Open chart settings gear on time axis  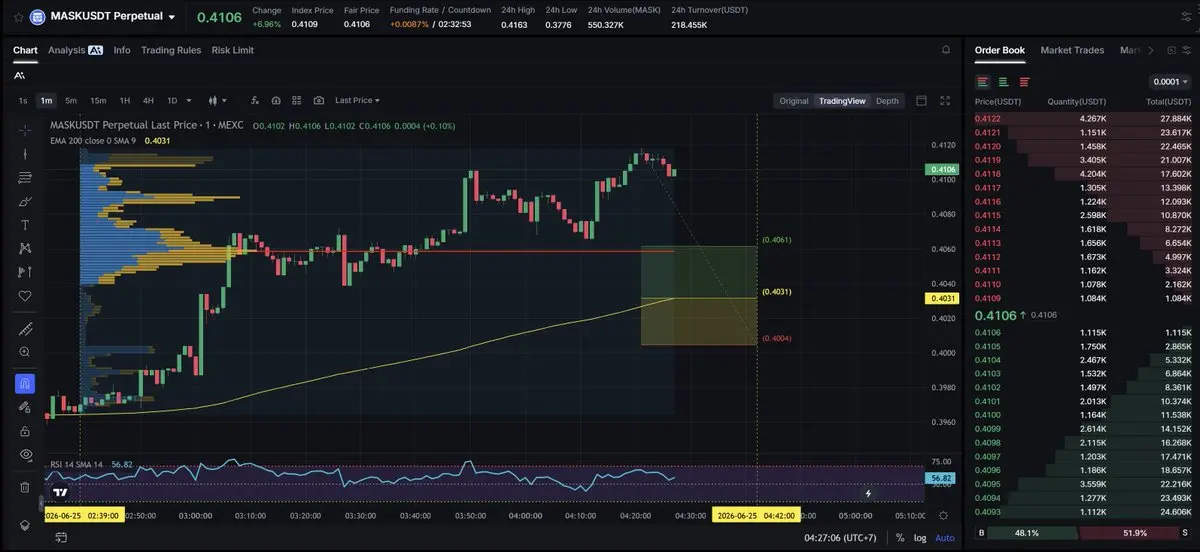coord(945,516)
